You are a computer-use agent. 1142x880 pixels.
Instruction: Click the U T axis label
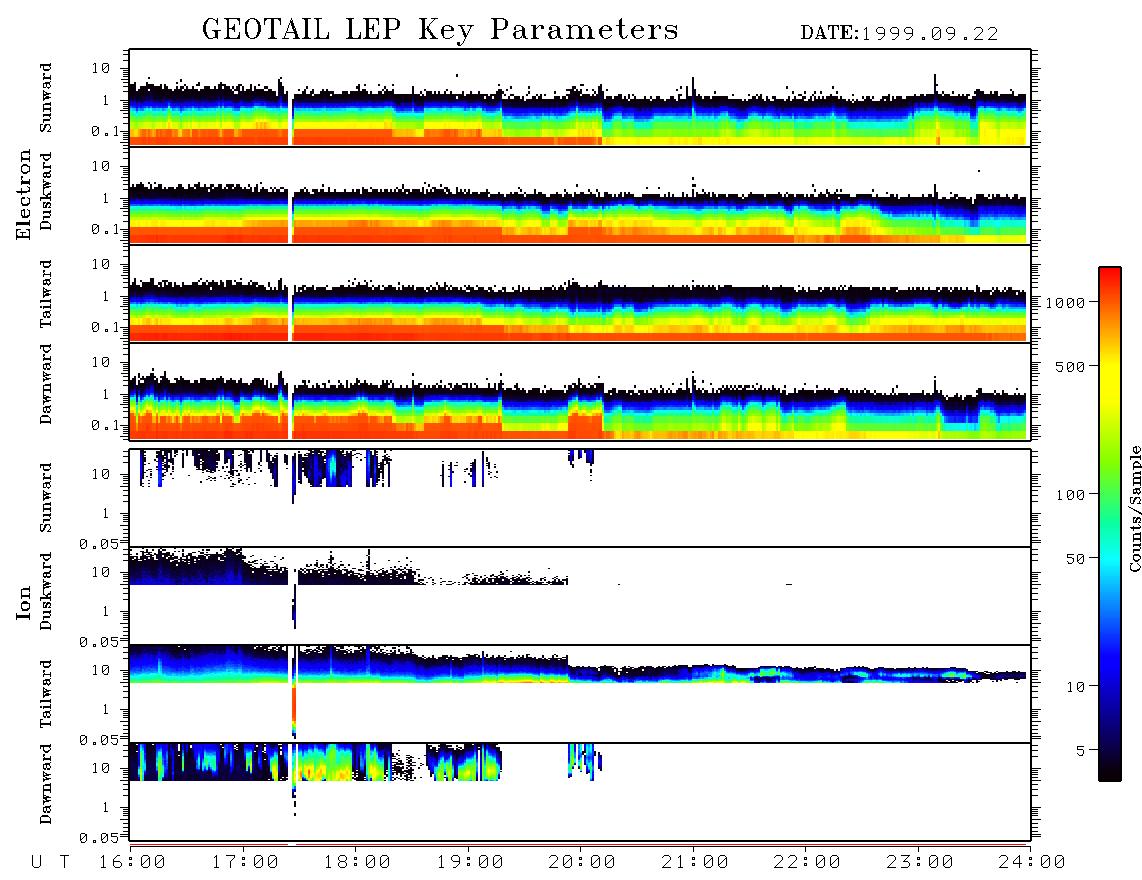click(x=50, y=863)
